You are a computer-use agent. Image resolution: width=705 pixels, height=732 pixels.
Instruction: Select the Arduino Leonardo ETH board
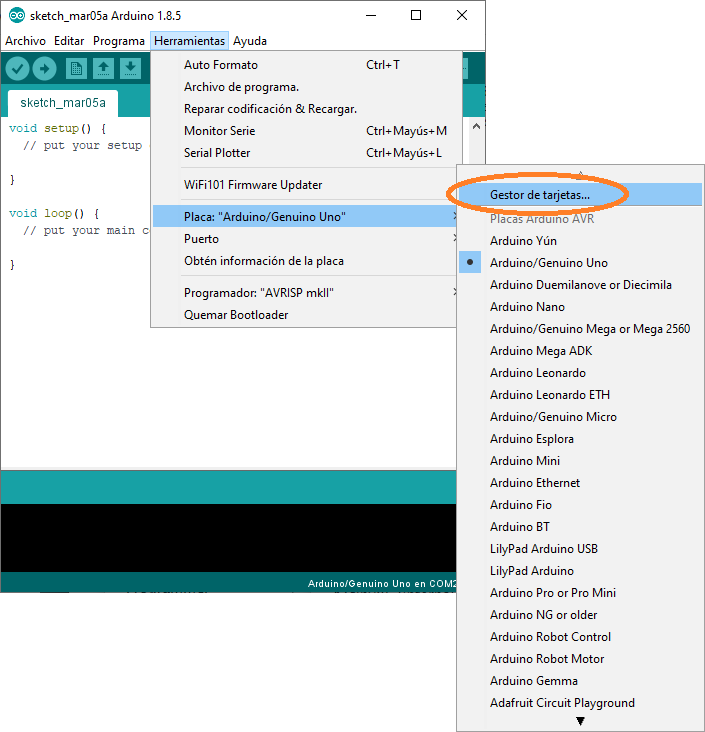pyautogui.click(x=580, y=394)
